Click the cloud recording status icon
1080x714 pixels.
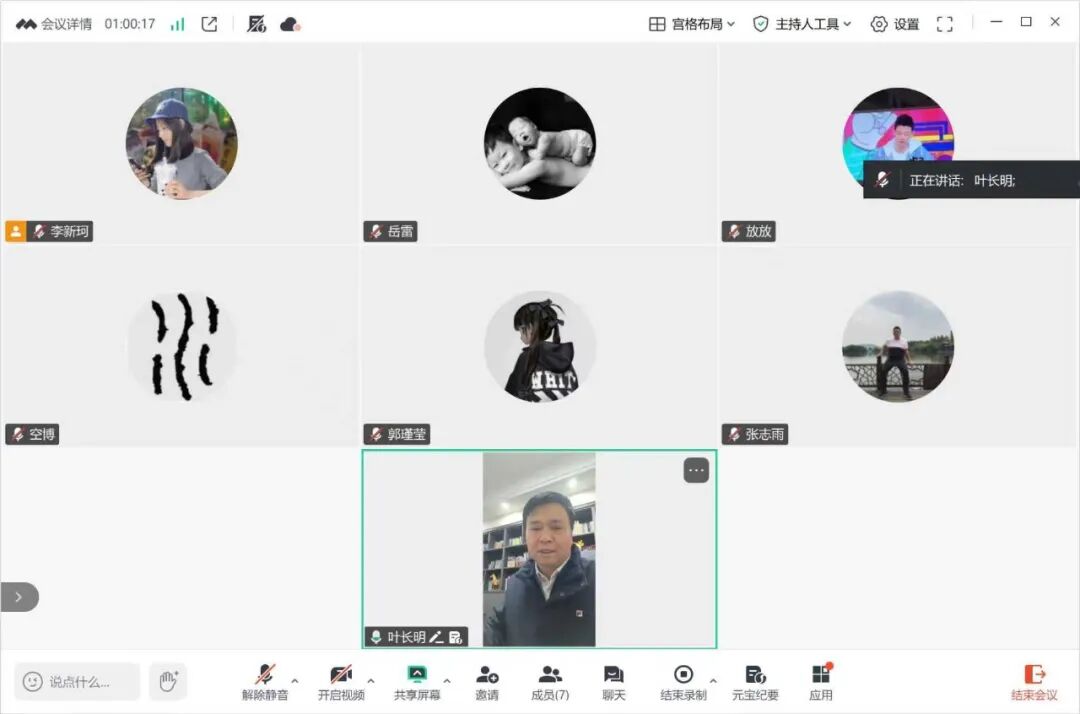[290, 24]
